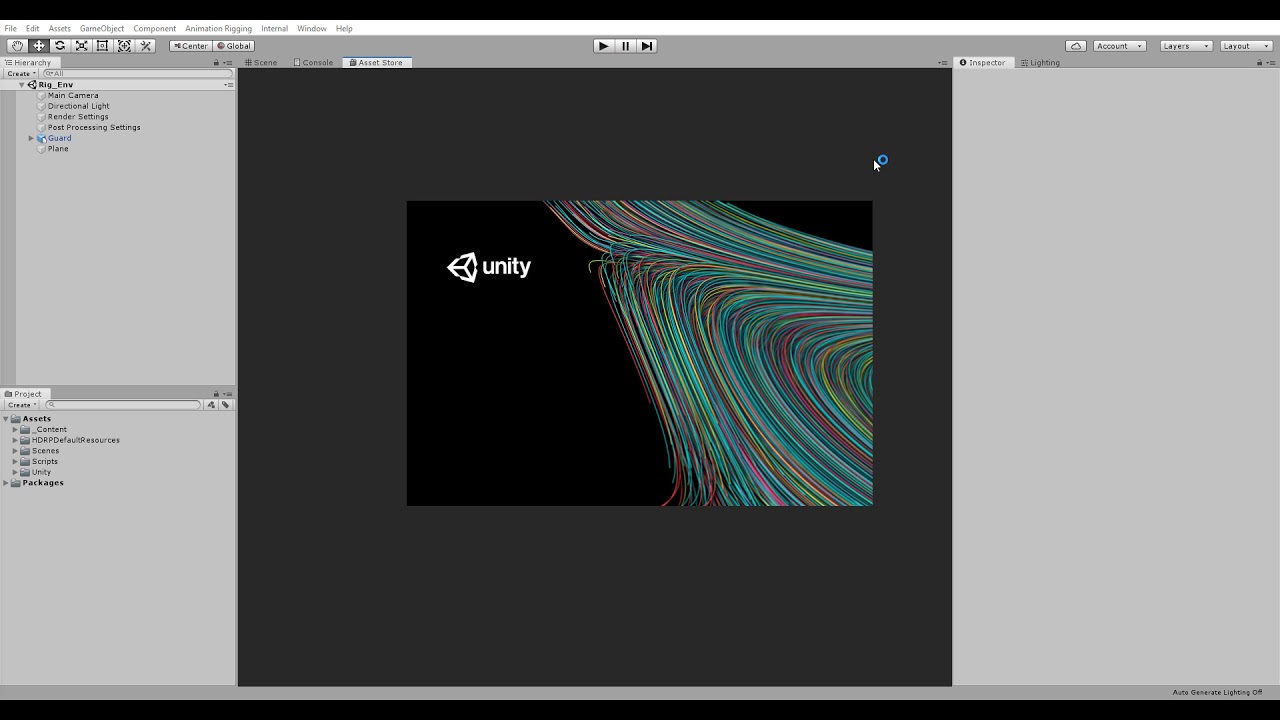Select the Hierarchy tab

(x=28, y=63)
